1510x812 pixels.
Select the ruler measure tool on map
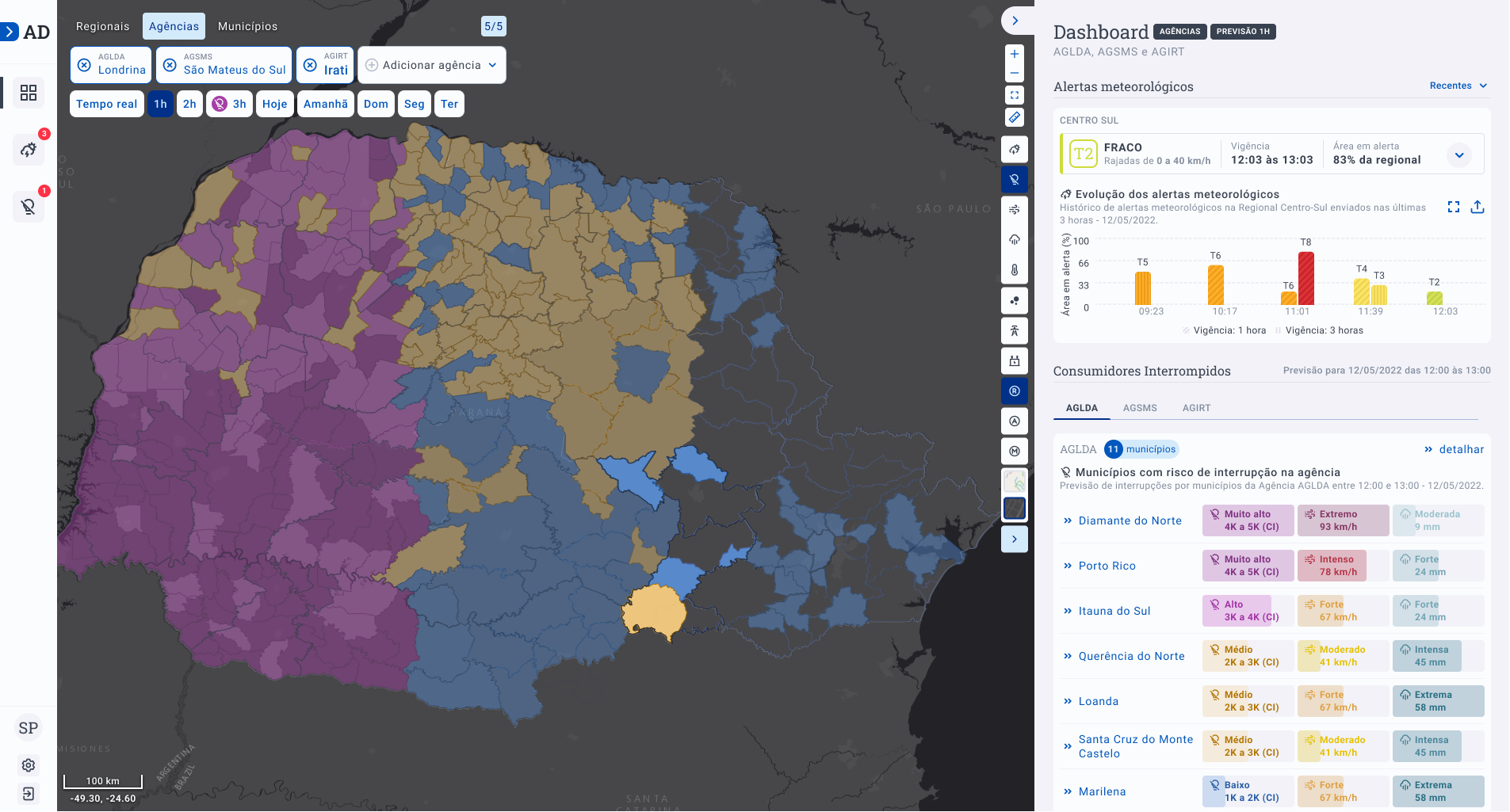point(1015,117)
